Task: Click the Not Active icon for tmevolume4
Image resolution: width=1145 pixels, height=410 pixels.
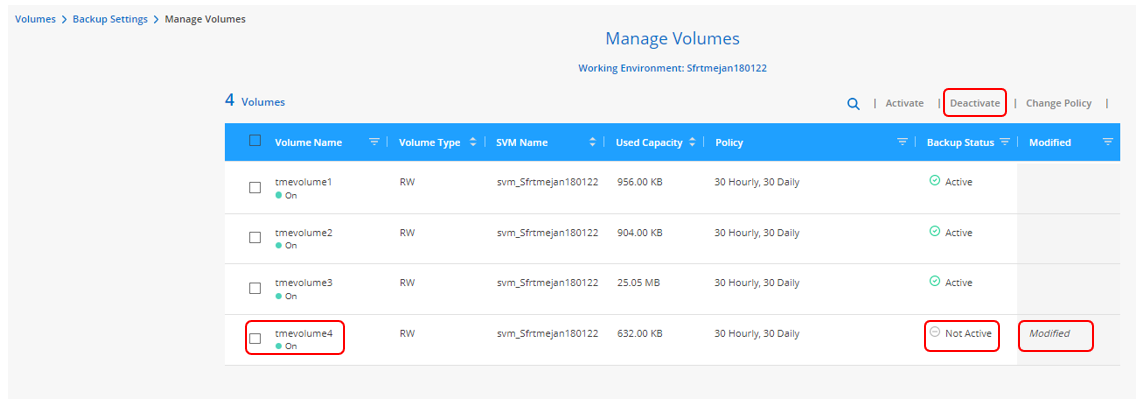Action: 934,332
